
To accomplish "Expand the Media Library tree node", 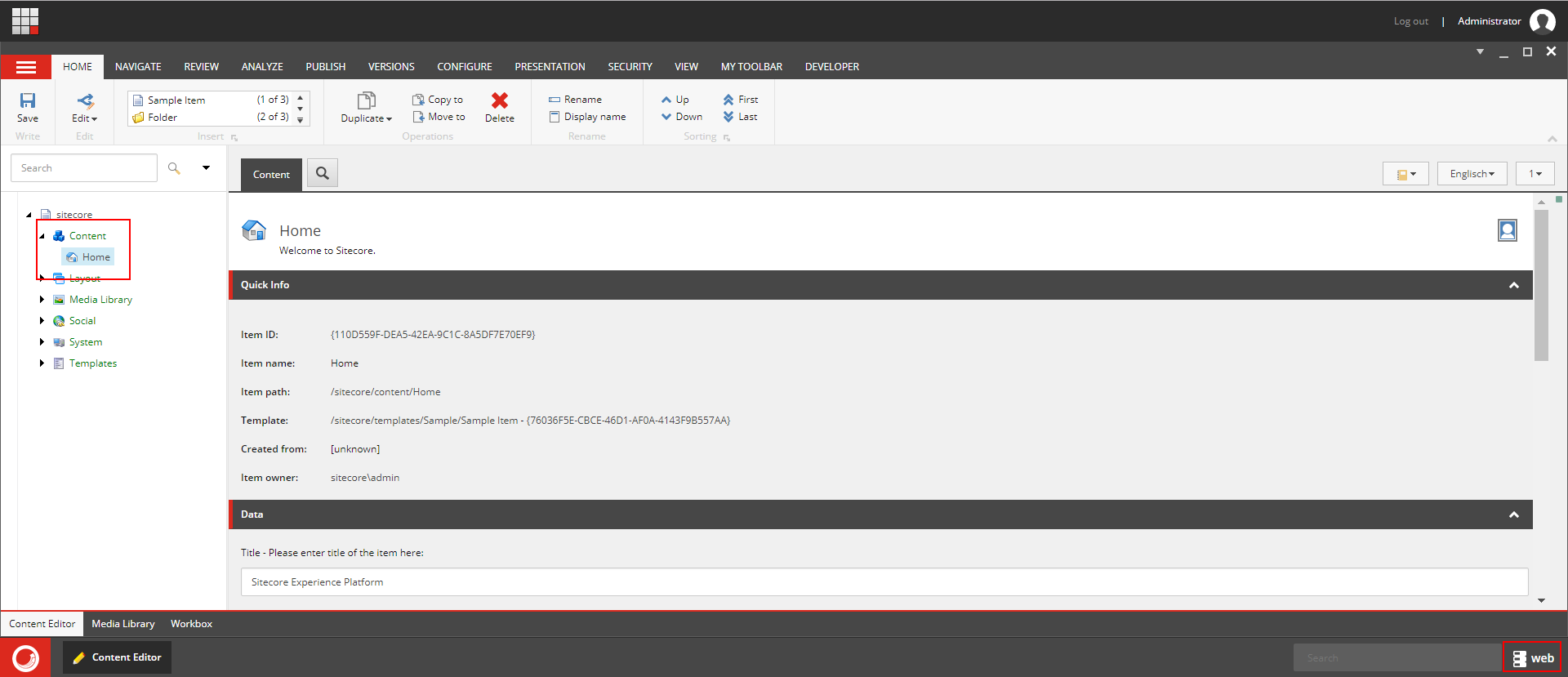I will click(x=42, y=300).
